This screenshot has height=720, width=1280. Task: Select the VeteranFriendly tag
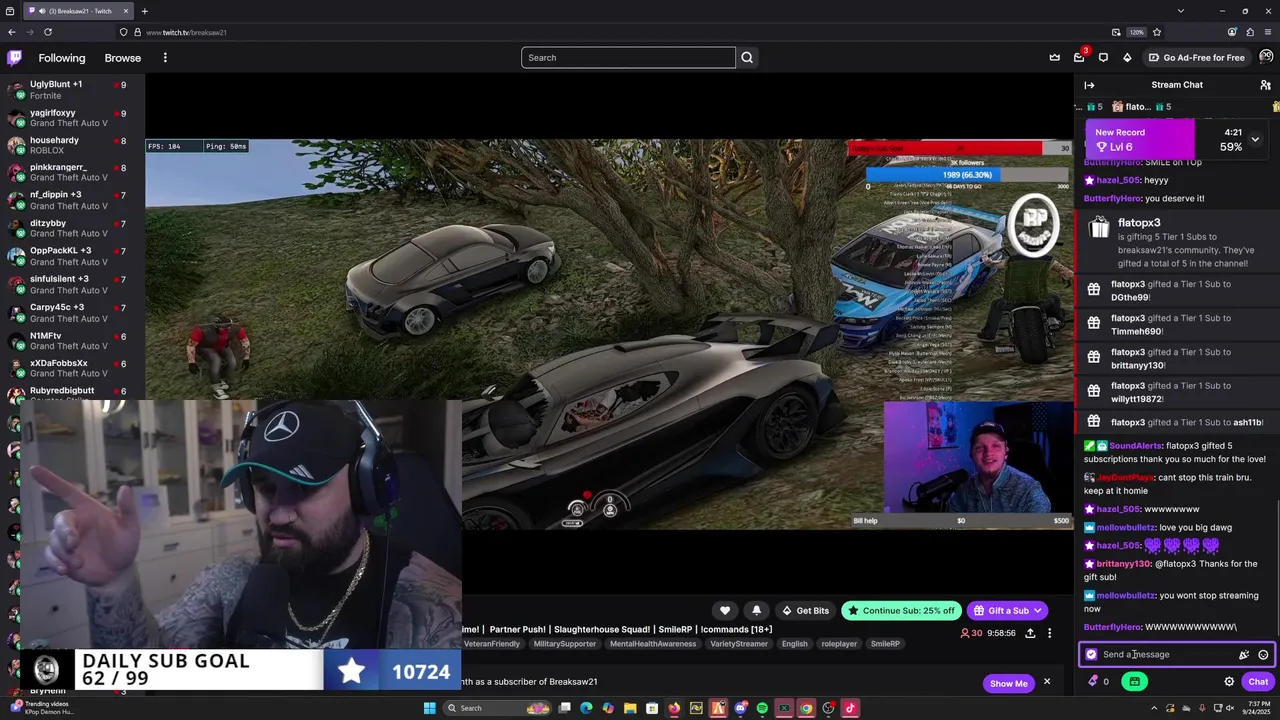point(491,644)
